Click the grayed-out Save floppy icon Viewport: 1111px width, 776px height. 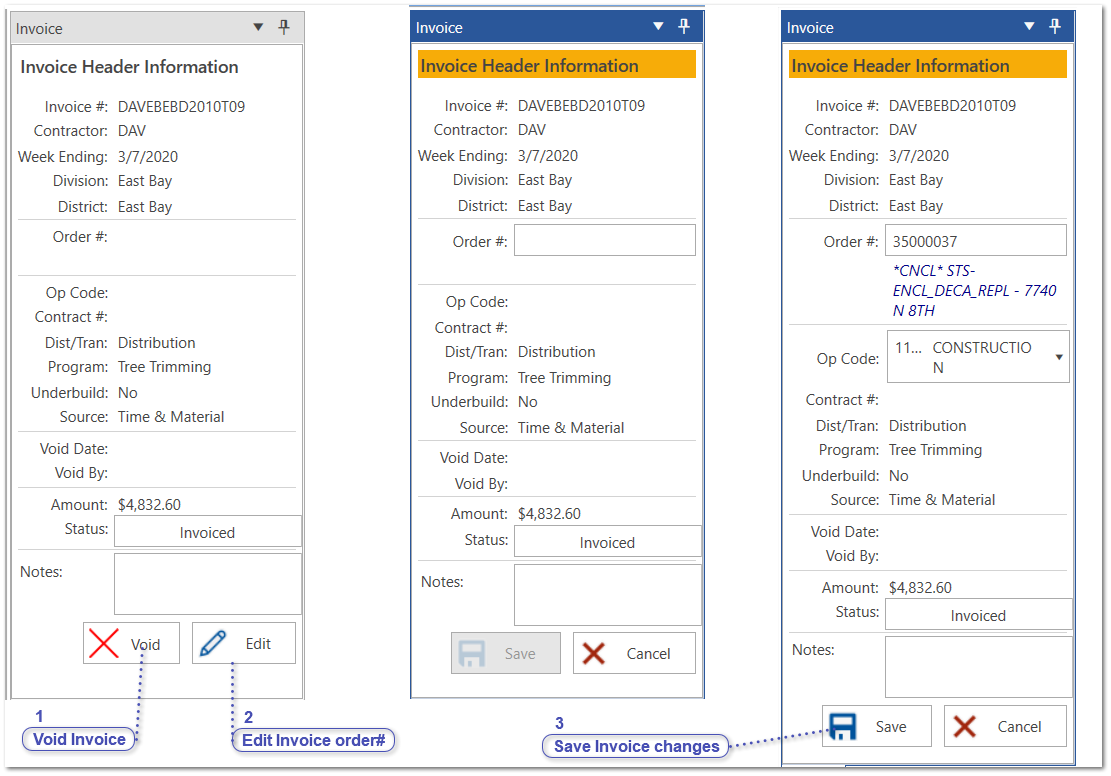472,654
